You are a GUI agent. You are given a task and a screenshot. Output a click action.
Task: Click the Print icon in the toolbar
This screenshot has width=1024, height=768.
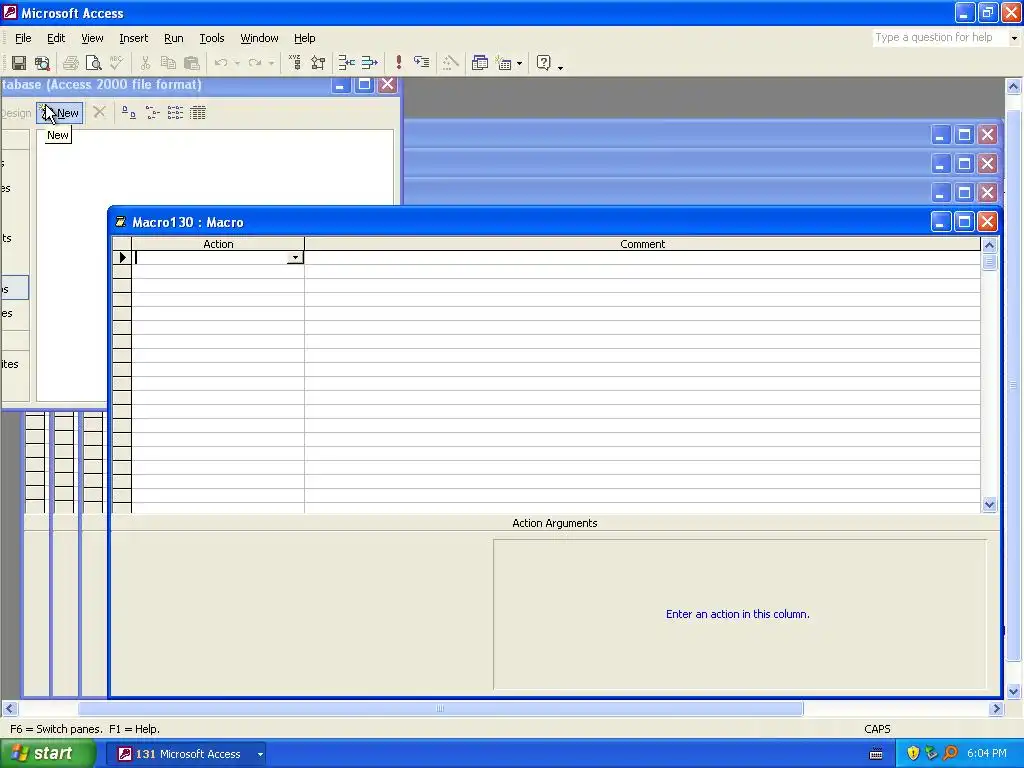(x=71, y=63)
